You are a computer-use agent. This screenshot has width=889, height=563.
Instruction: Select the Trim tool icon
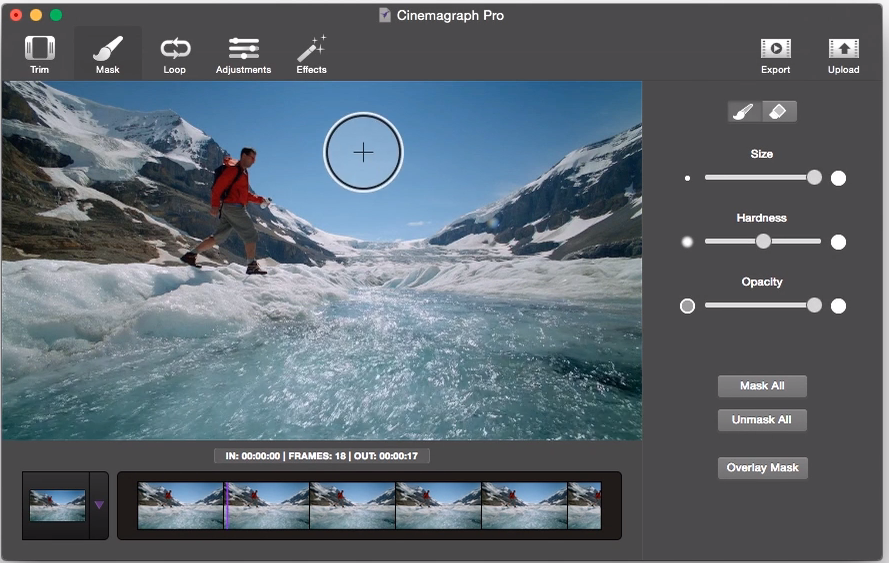40,49
